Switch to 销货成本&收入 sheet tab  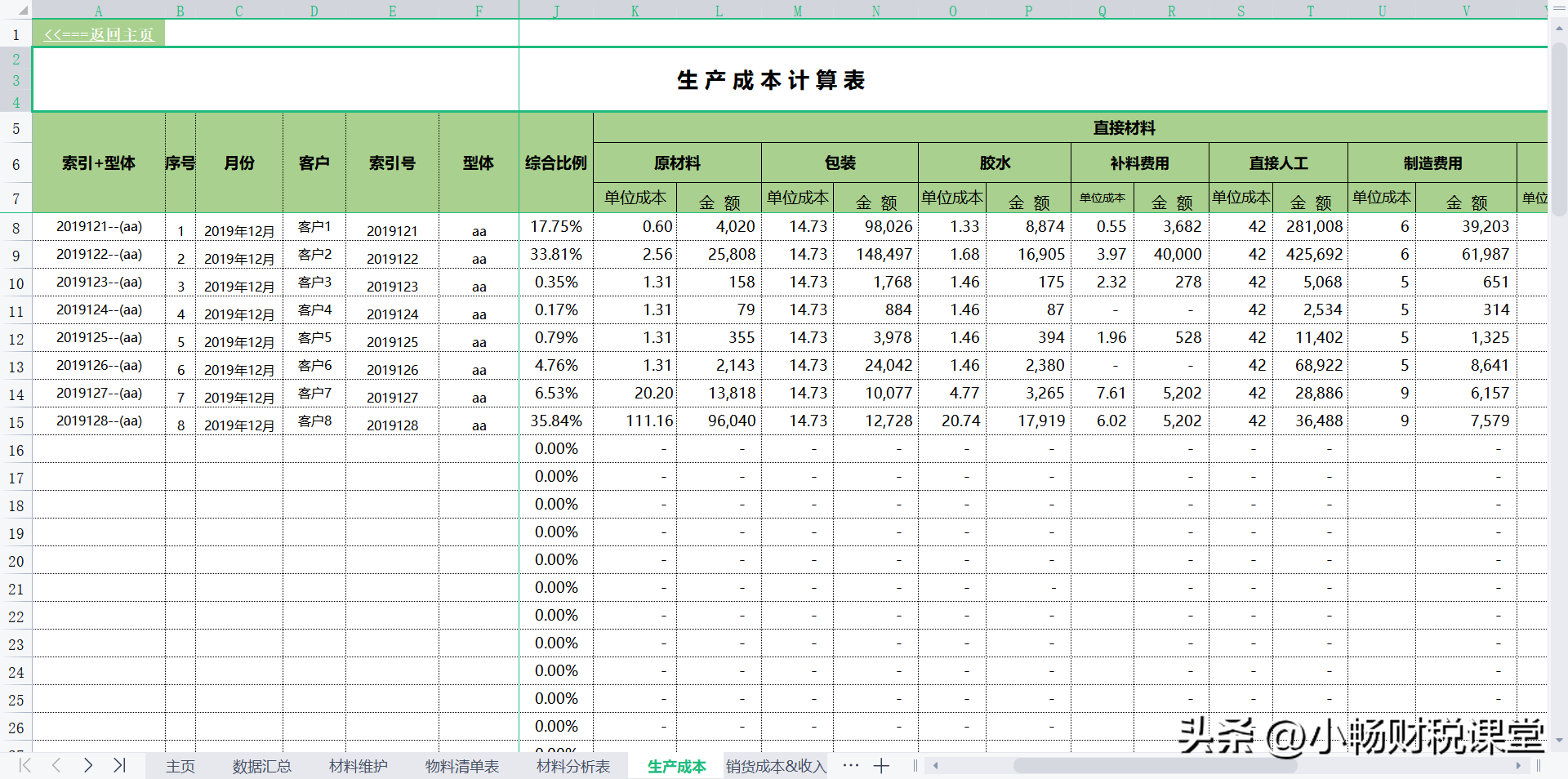[x=776, y=766]
